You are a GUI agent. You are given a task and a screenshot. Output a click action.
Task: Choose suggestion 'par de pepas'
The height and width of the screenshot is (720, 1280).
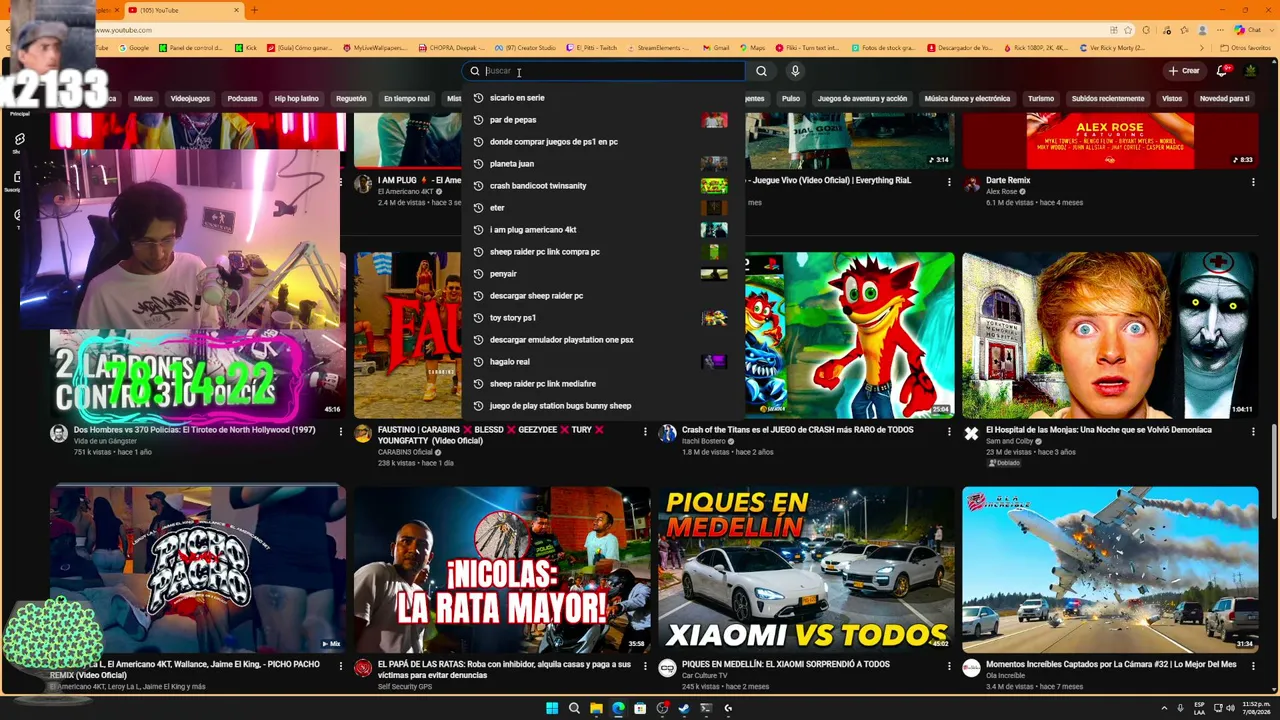pos(603,120)
